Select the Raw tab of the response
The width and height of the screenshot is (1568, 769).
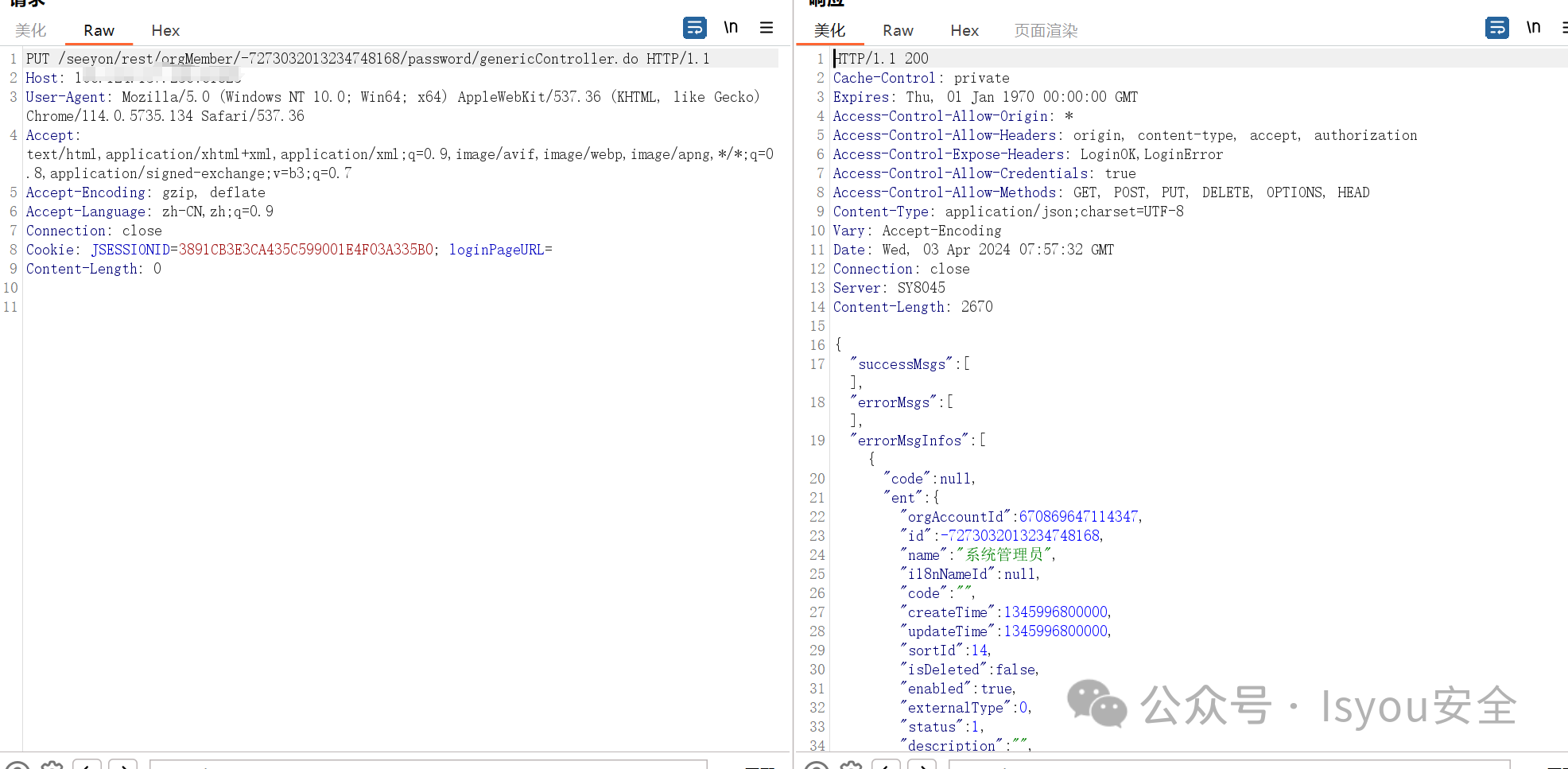pyautogui.click(x=897, y=30)
